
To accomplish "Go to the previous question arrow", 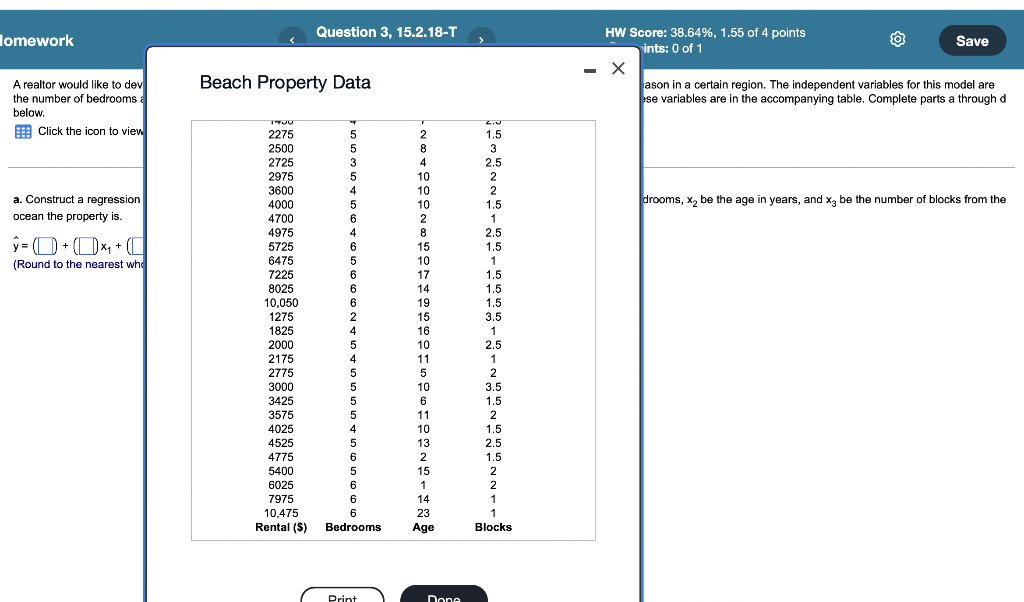I will coord(293,39).
